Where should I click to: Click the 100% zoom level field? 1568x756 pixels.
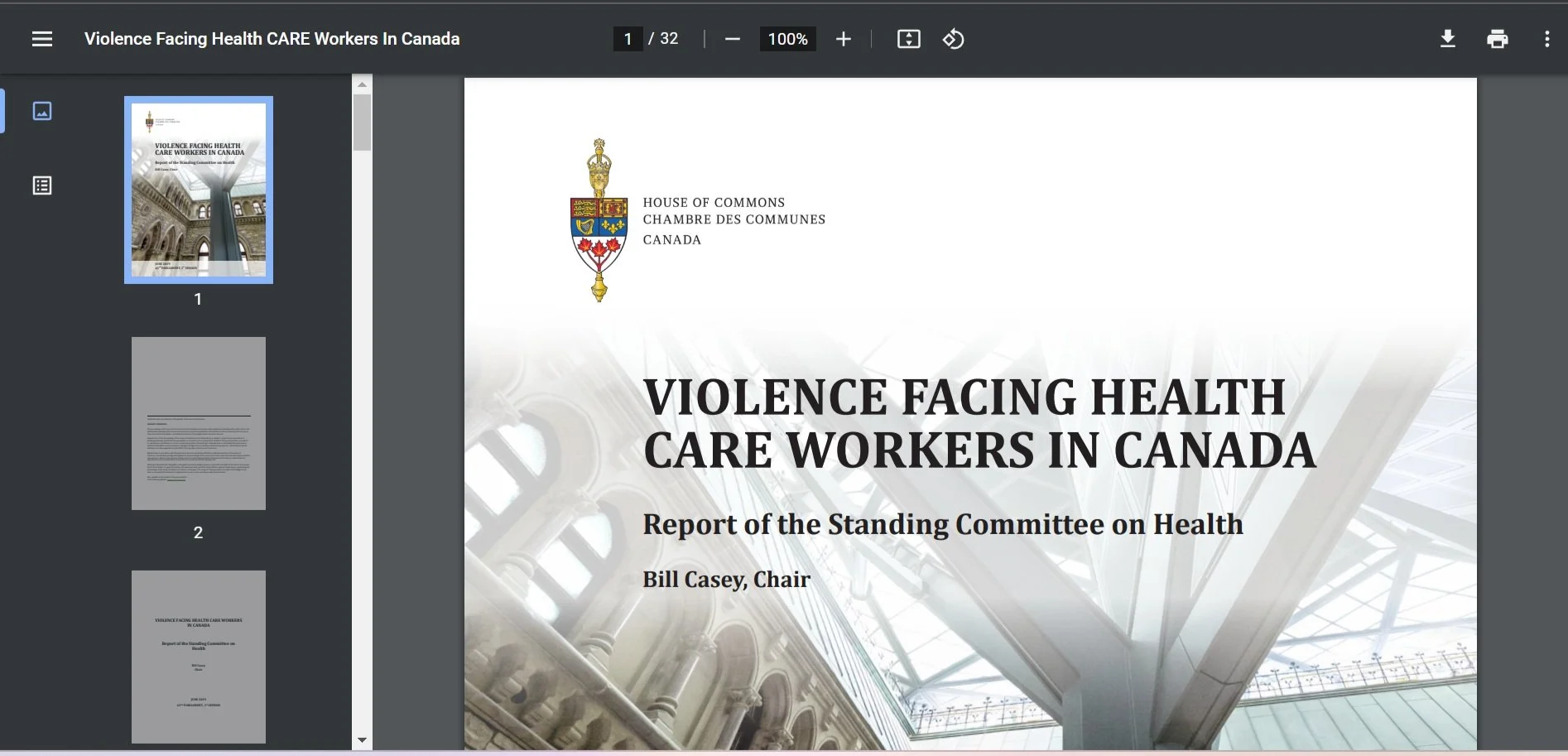[x=787, y=39]
